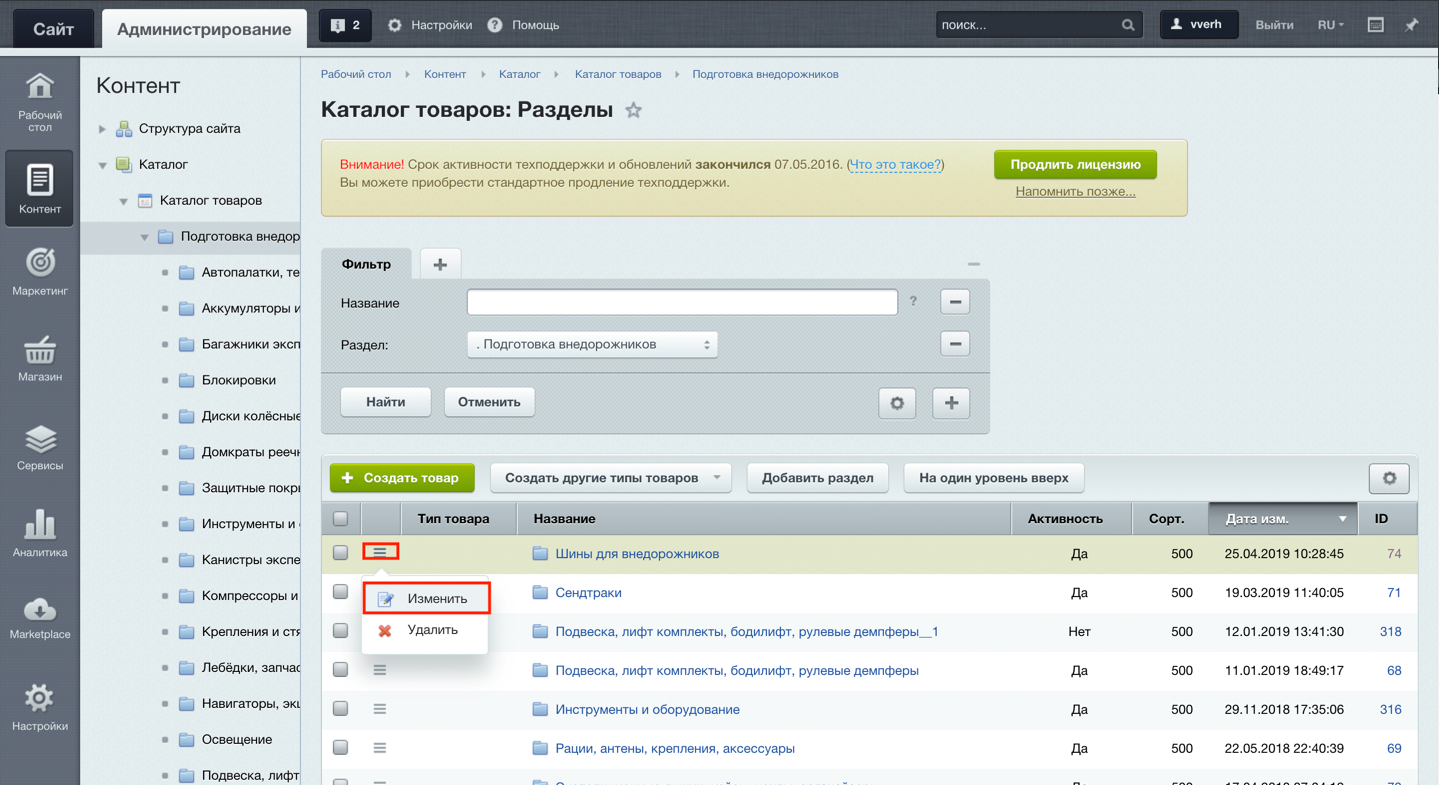Expand Структура сайта tree node
The width and height of the screenshot is (1439, 785).
click(102, 129)
